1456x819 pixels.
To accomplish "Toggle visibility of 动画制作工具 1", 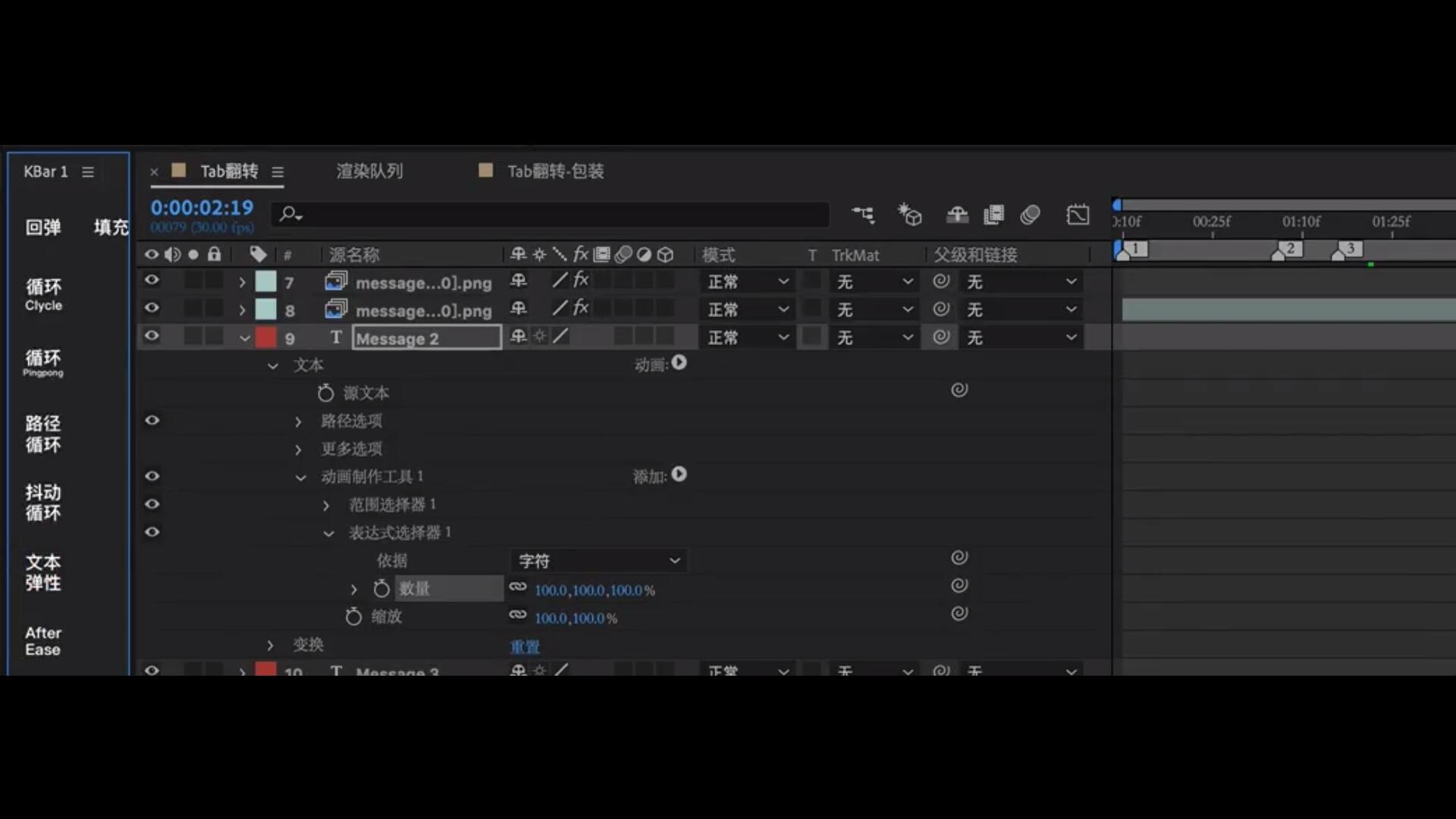I will (152, 476).
